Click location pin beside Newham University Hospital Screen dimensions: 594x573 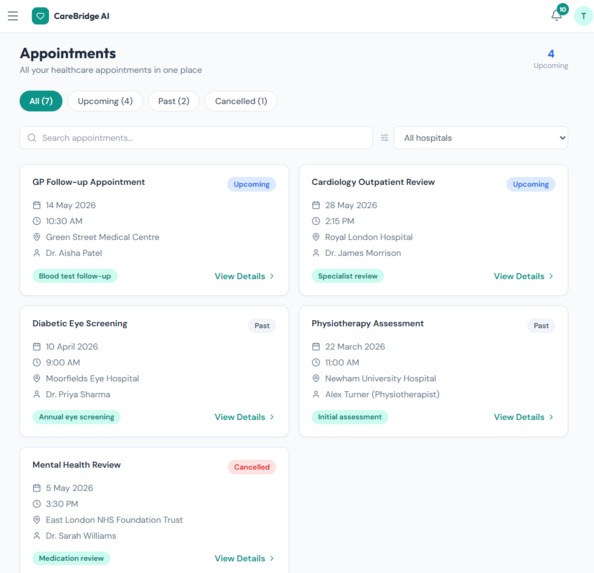[316, 378]
